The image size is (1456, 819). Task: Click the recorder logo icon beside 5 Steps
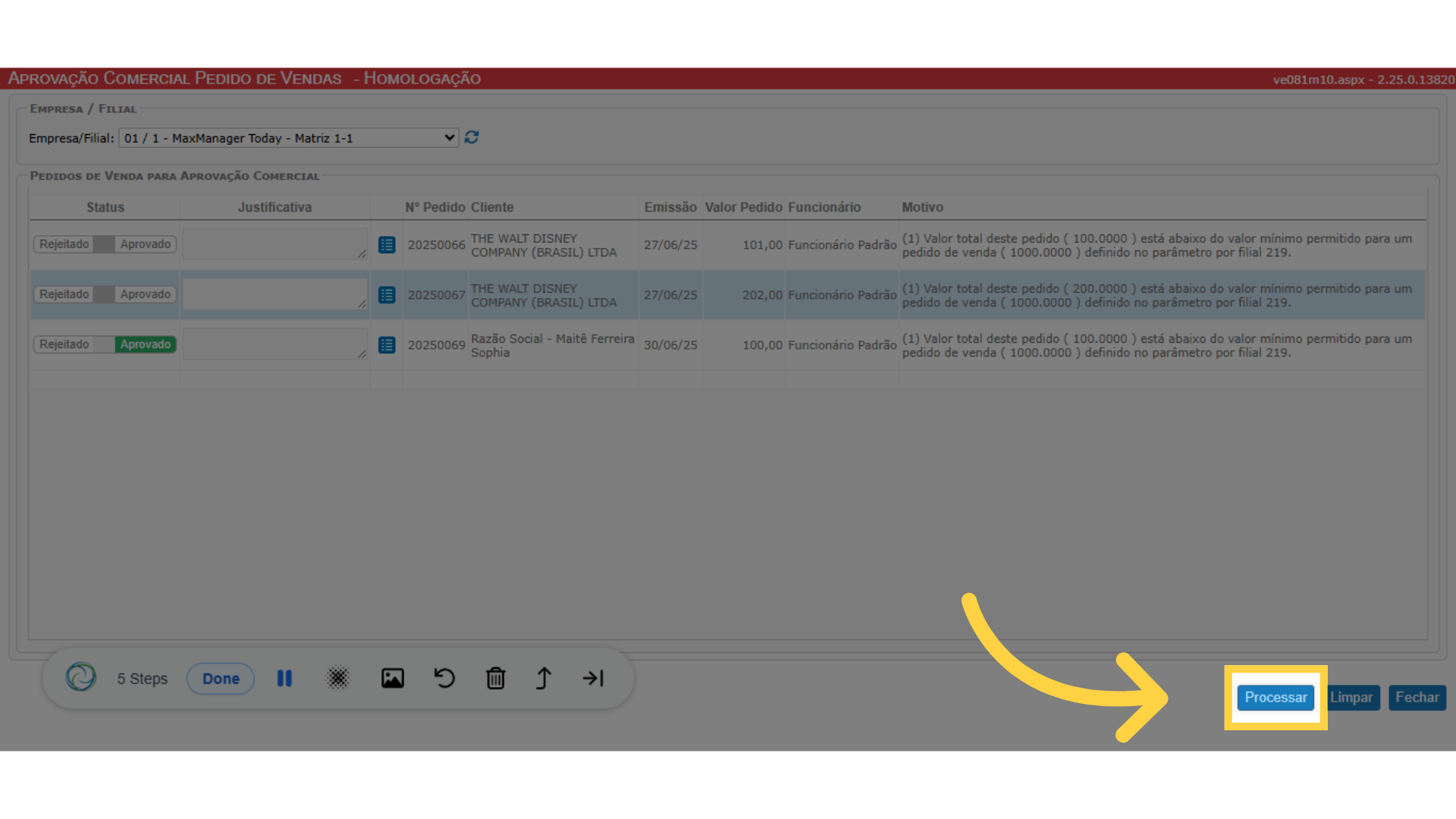pyautogui.click(x=81, y=677)
